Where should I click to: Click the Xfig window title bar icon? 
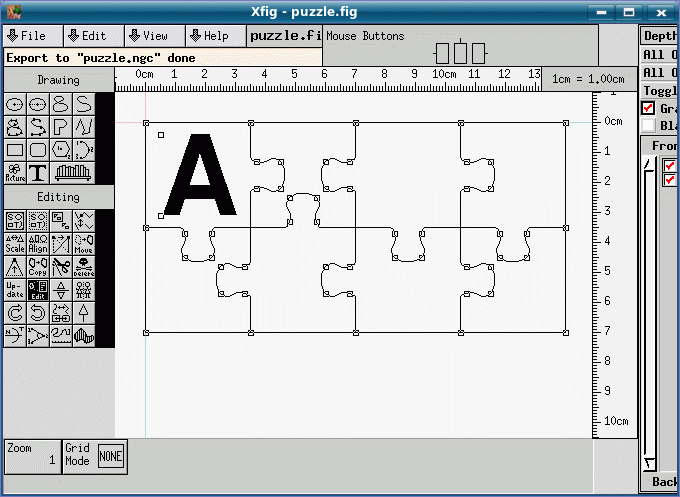click(x=13, y=12)
